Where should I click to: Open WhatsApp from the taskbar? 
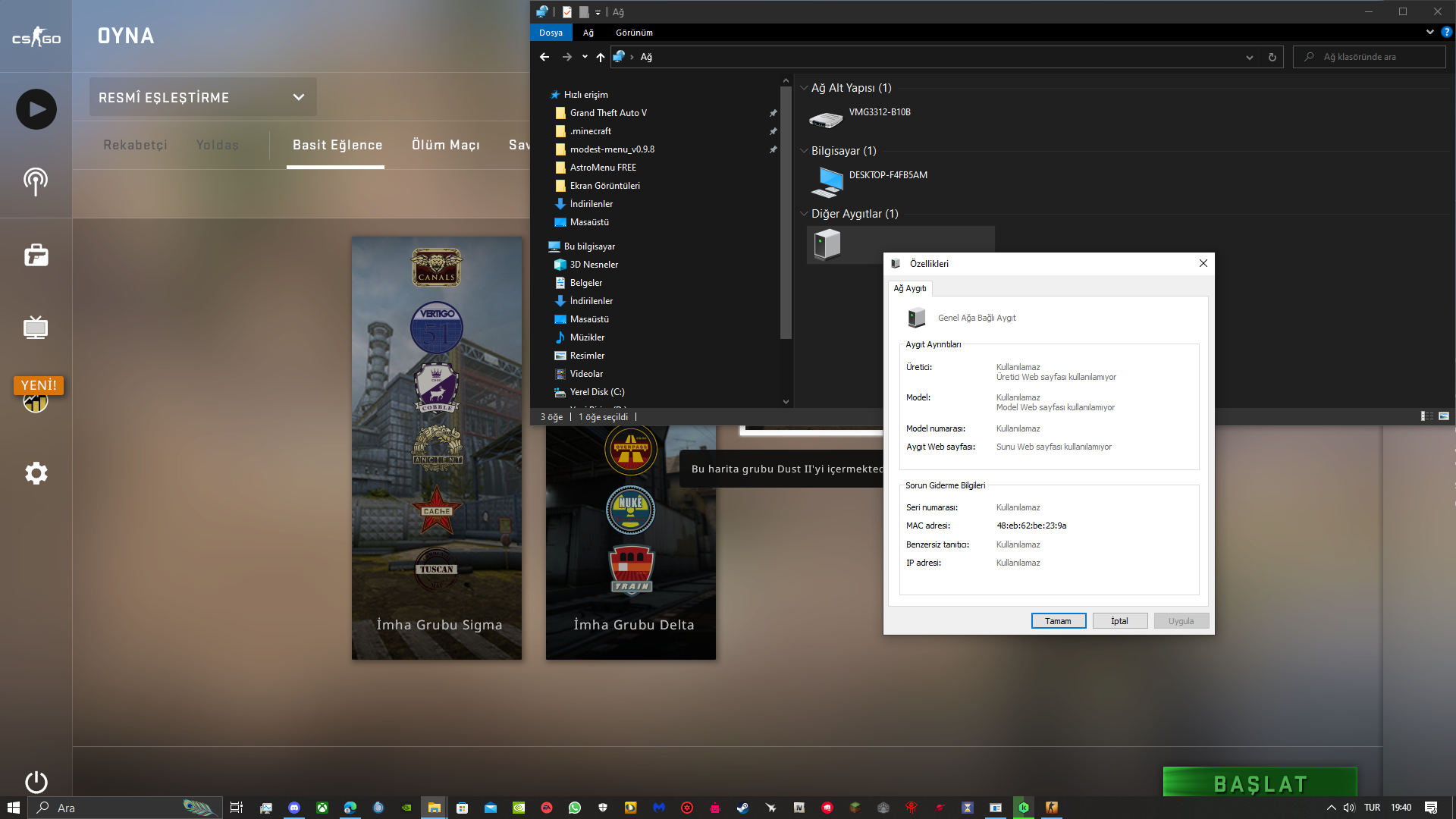pos(575,808)
